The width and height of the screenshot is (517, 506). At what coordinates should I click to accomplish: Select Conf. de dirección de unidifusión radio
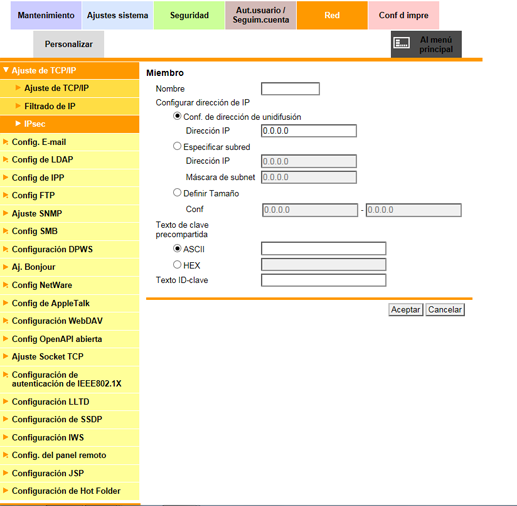[177, 116]
